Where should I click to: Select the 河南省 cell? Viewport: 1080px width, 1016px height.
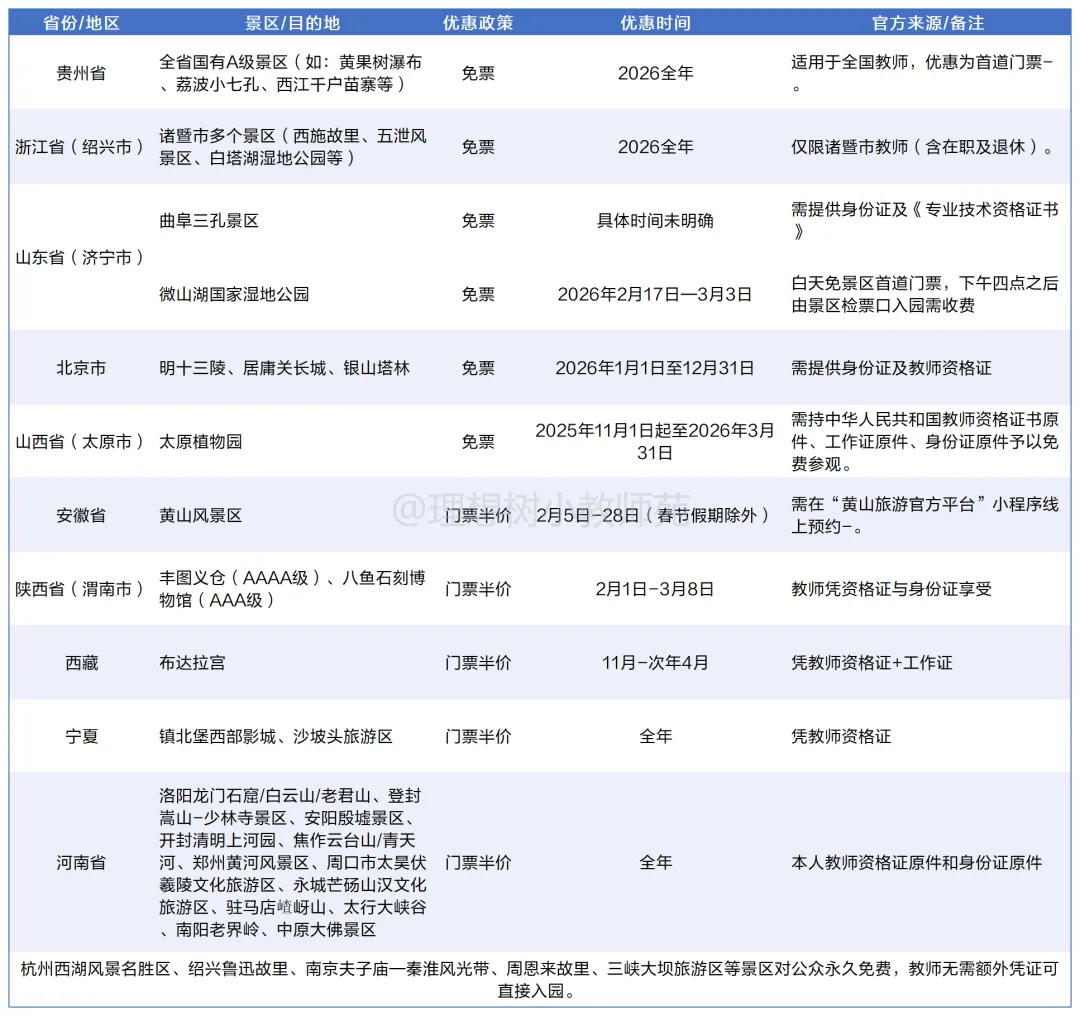pyautogui.click(x=81, y=862)
